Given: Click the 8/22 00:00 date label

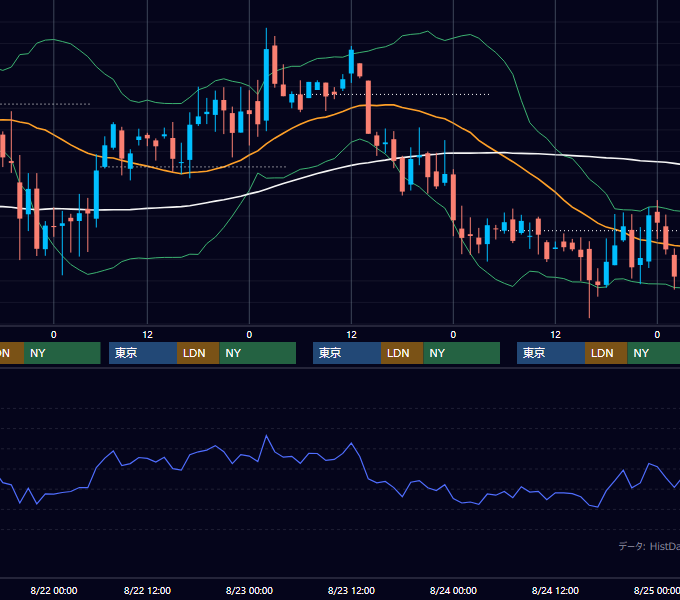Looking at the screenshot, I should click(54, 590).
